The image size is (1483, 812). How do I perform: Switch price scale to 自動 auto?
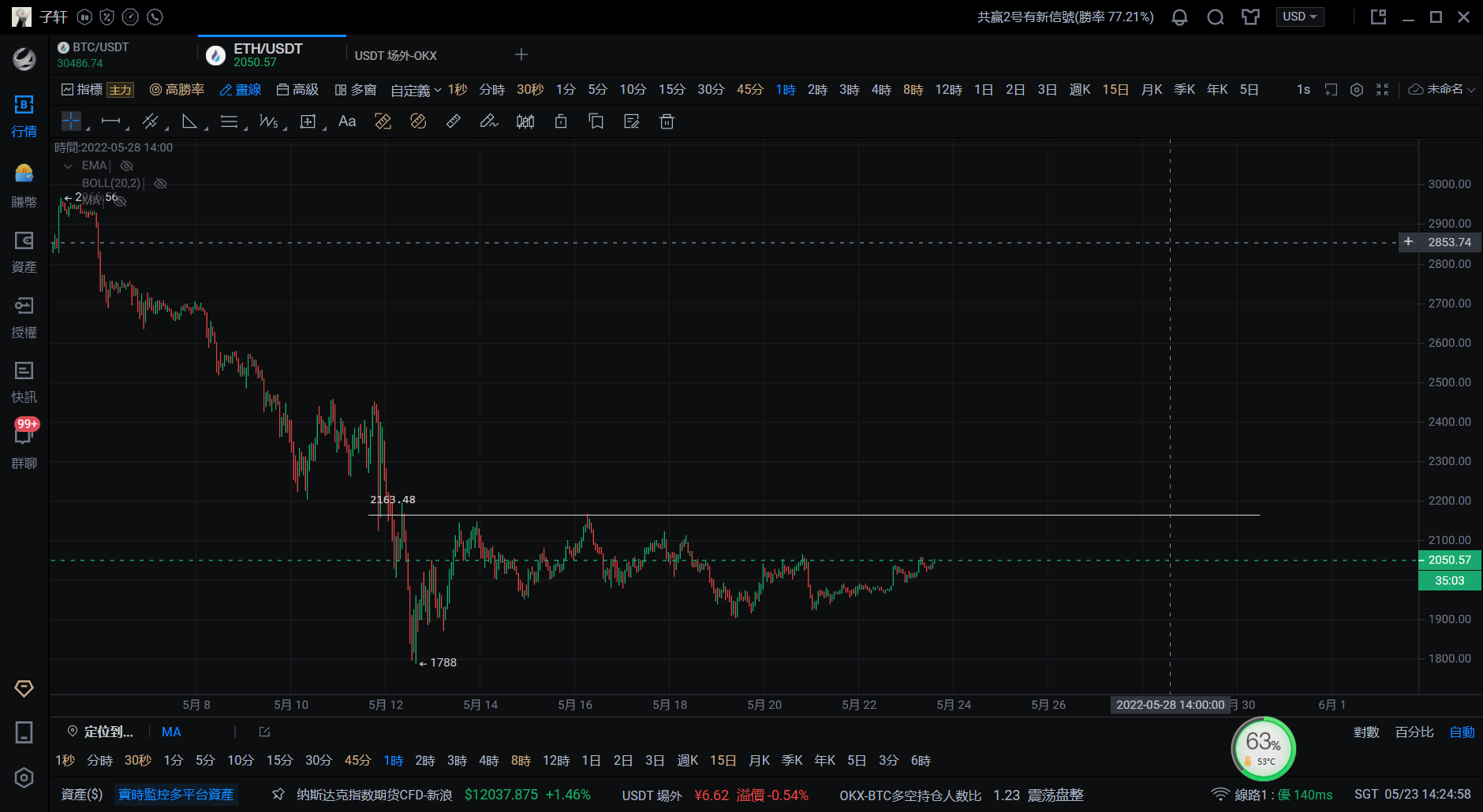1462,732
